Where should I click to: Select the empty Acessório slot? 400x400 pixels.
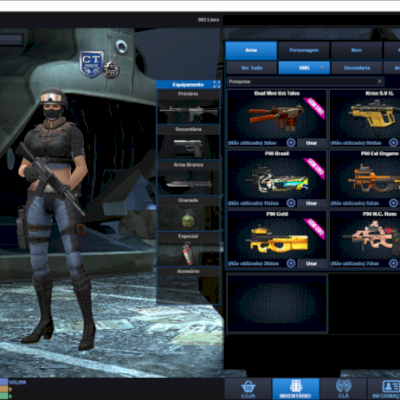coord(188,289)
